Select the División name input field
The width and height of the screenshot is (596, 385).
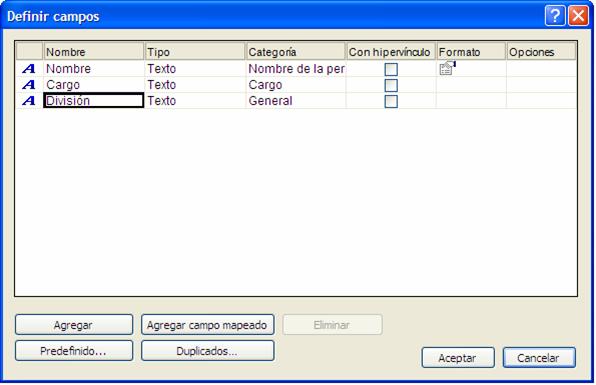94,101
